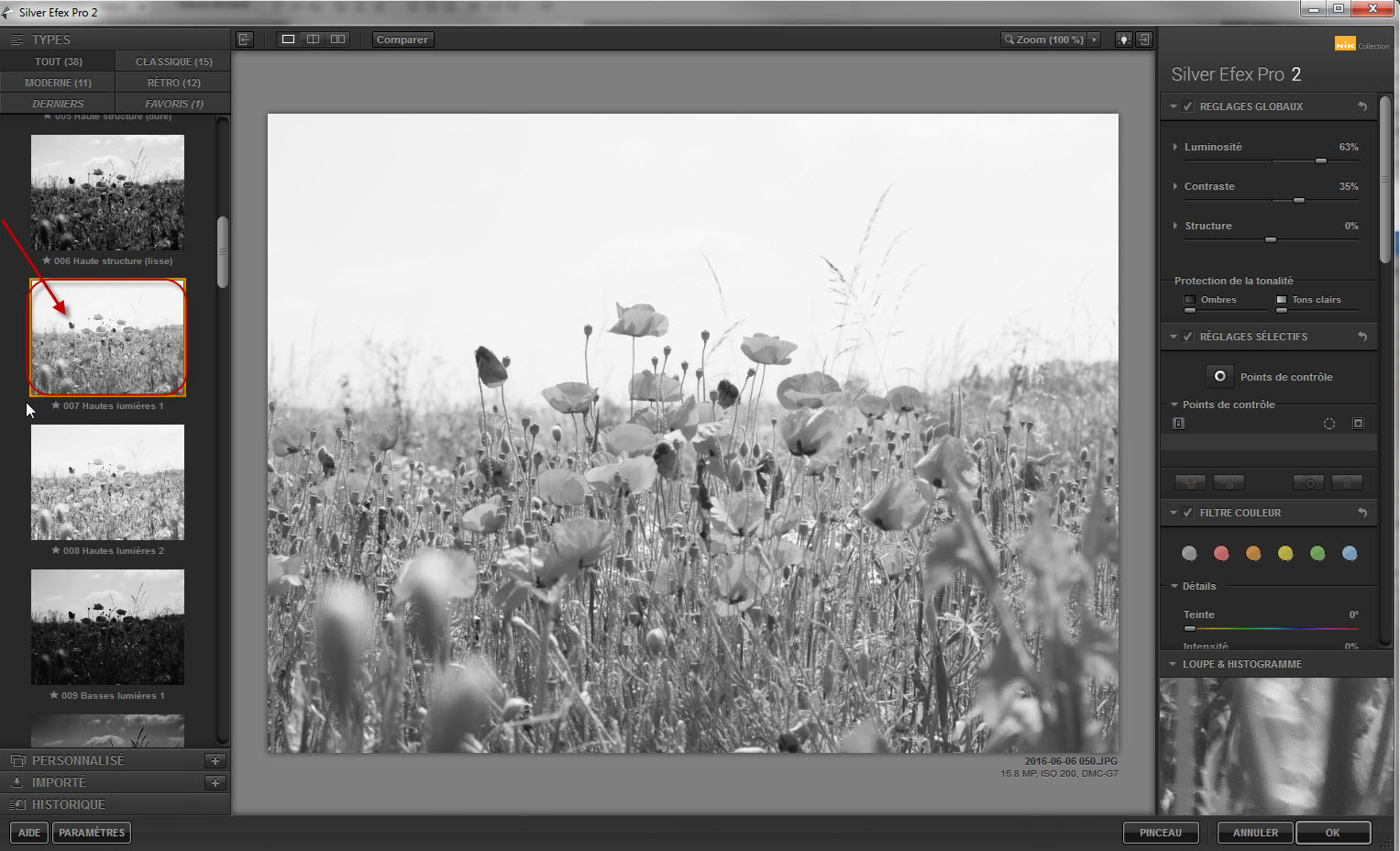The image size is (1400, 851).
Task: Import a preset with Importé plus button
Action: (215, 782)
